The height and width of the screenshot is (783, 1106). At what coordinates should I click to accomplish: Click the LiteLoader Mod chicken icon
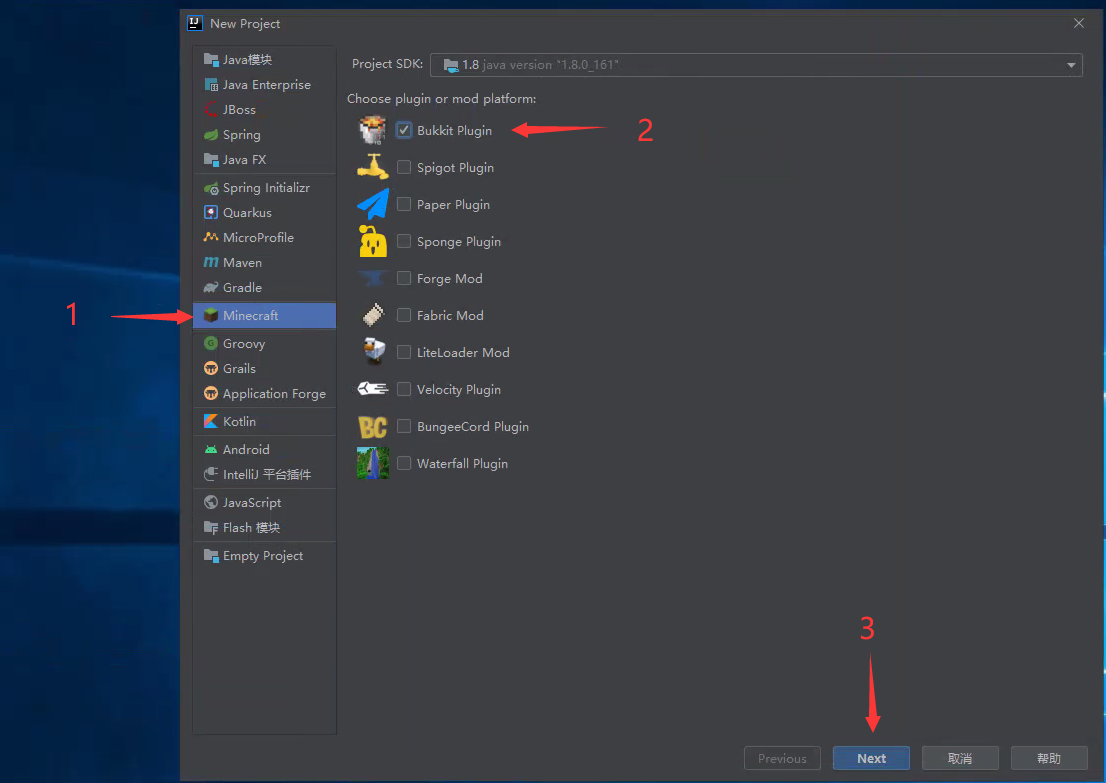click(373, 352)
